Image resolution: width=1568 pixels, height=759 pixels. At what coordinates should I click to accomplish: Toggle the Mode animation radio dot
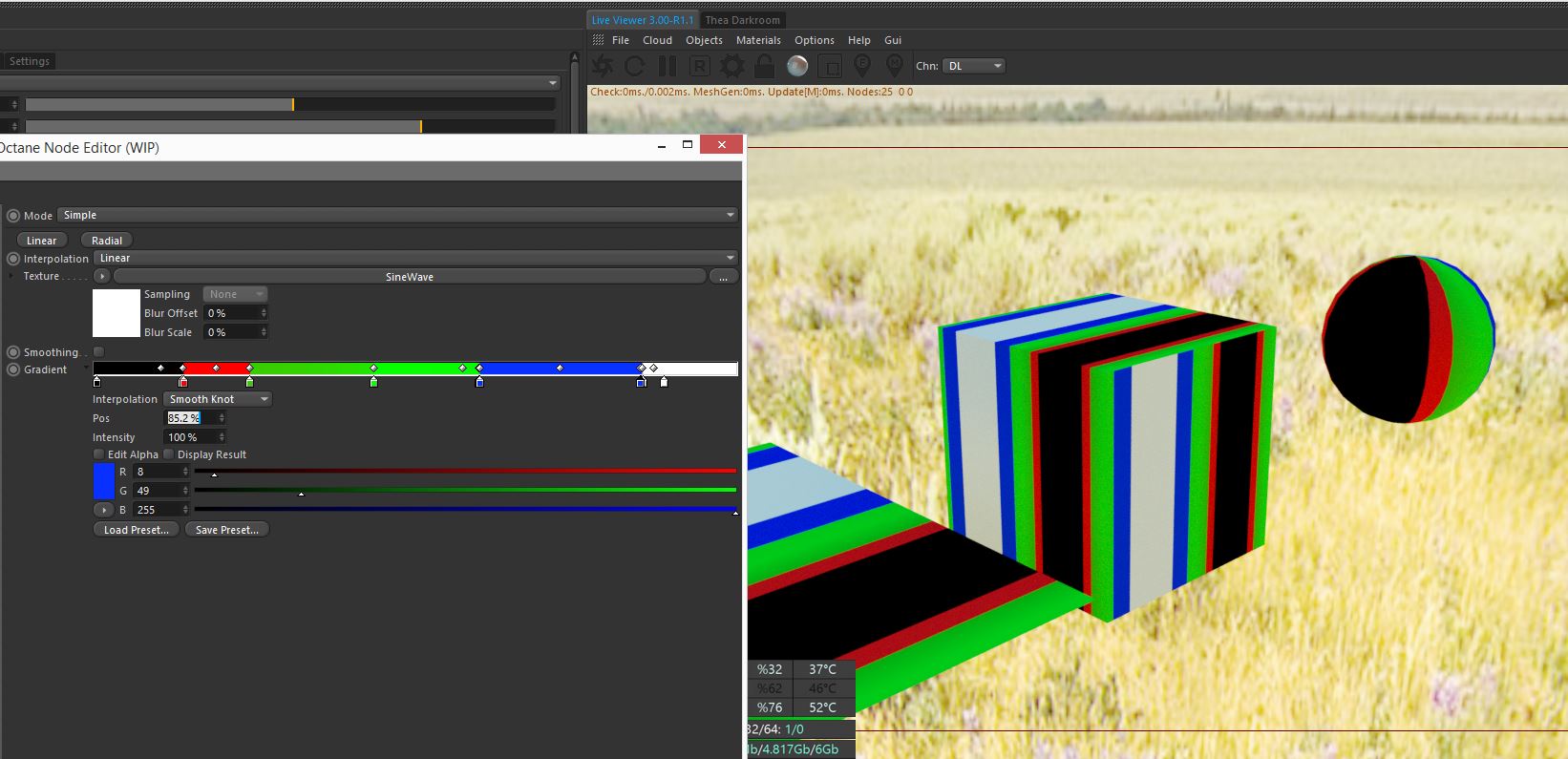13,216
